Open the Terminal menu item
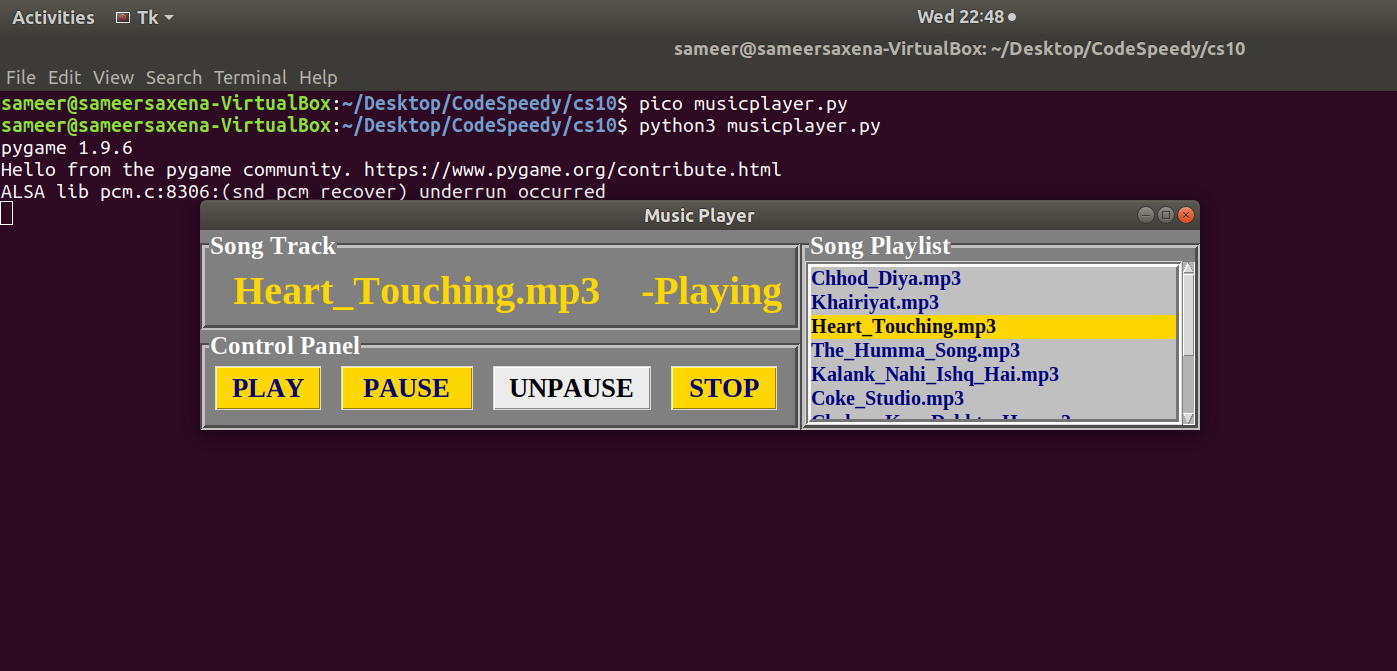The image size is (1397, 671). (x=250, y=77)
